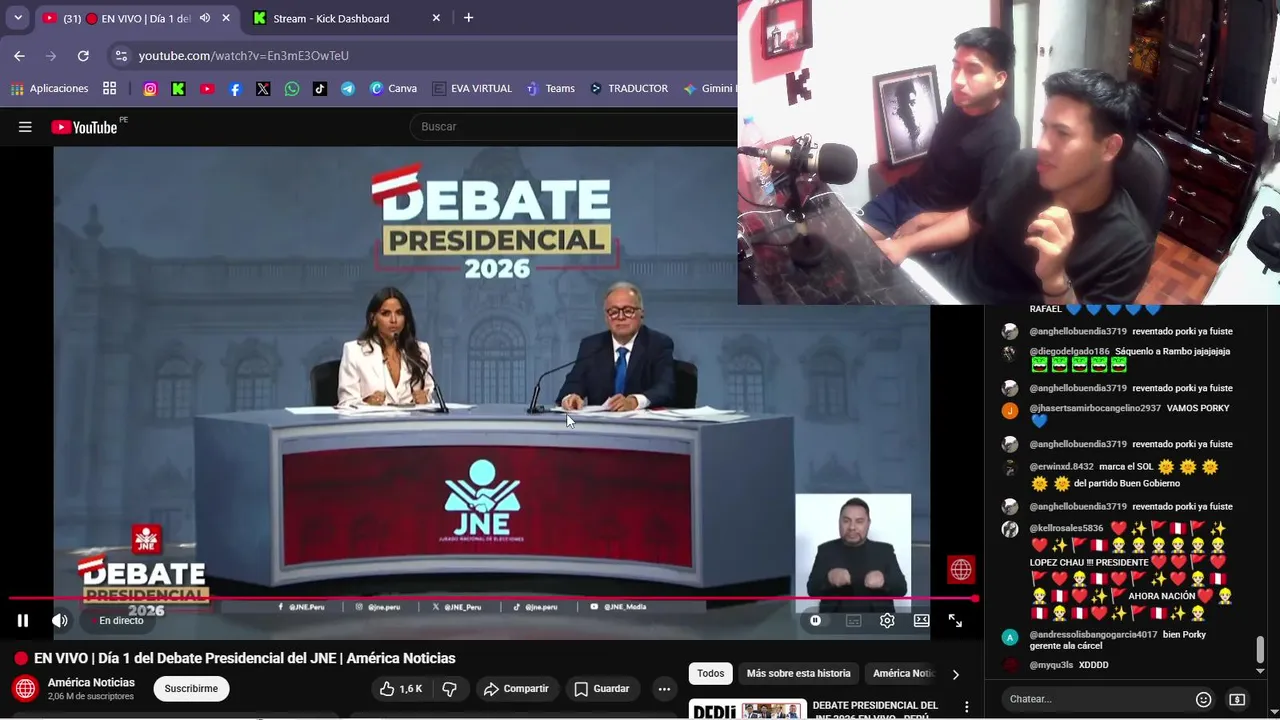Click the @diegodelgado186 chat username

pyautogui.click(x=1069, y=352)
